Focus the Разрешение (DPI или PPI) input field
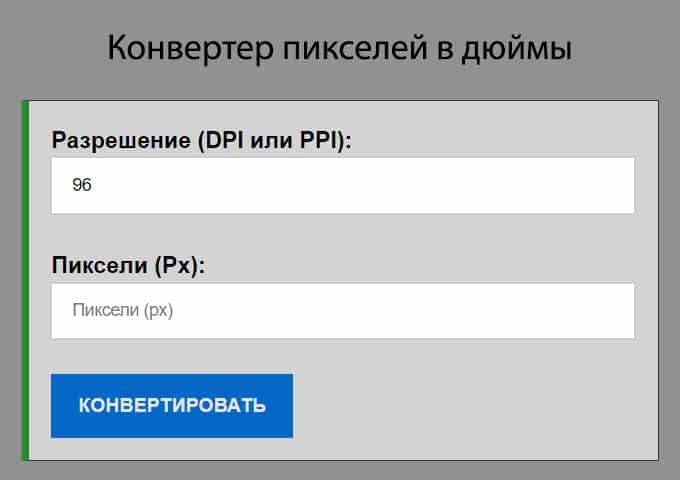The height and width of the screenshot is (480, 680). click(343, 185)
